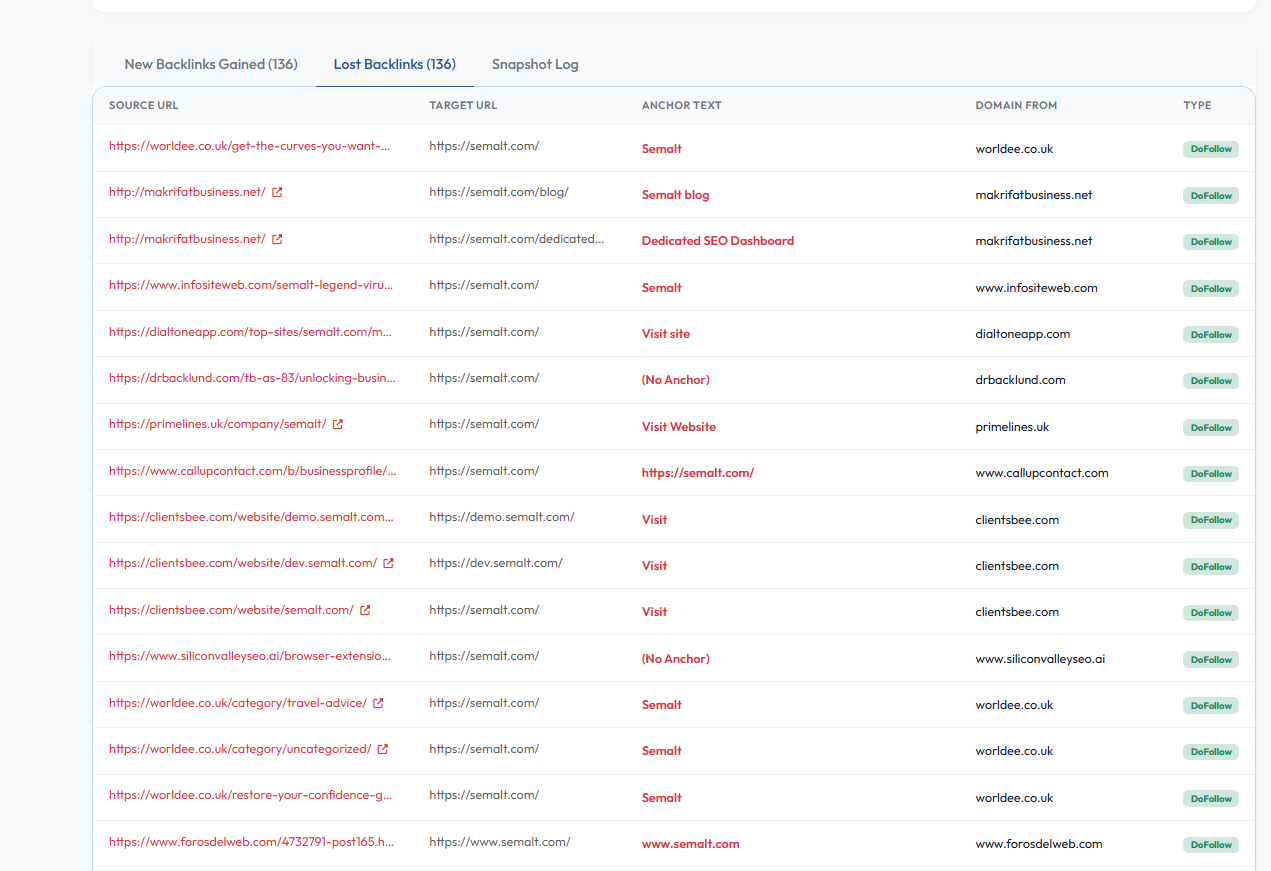Click anchor text https://semalt.com/

(x=698, y=473)
